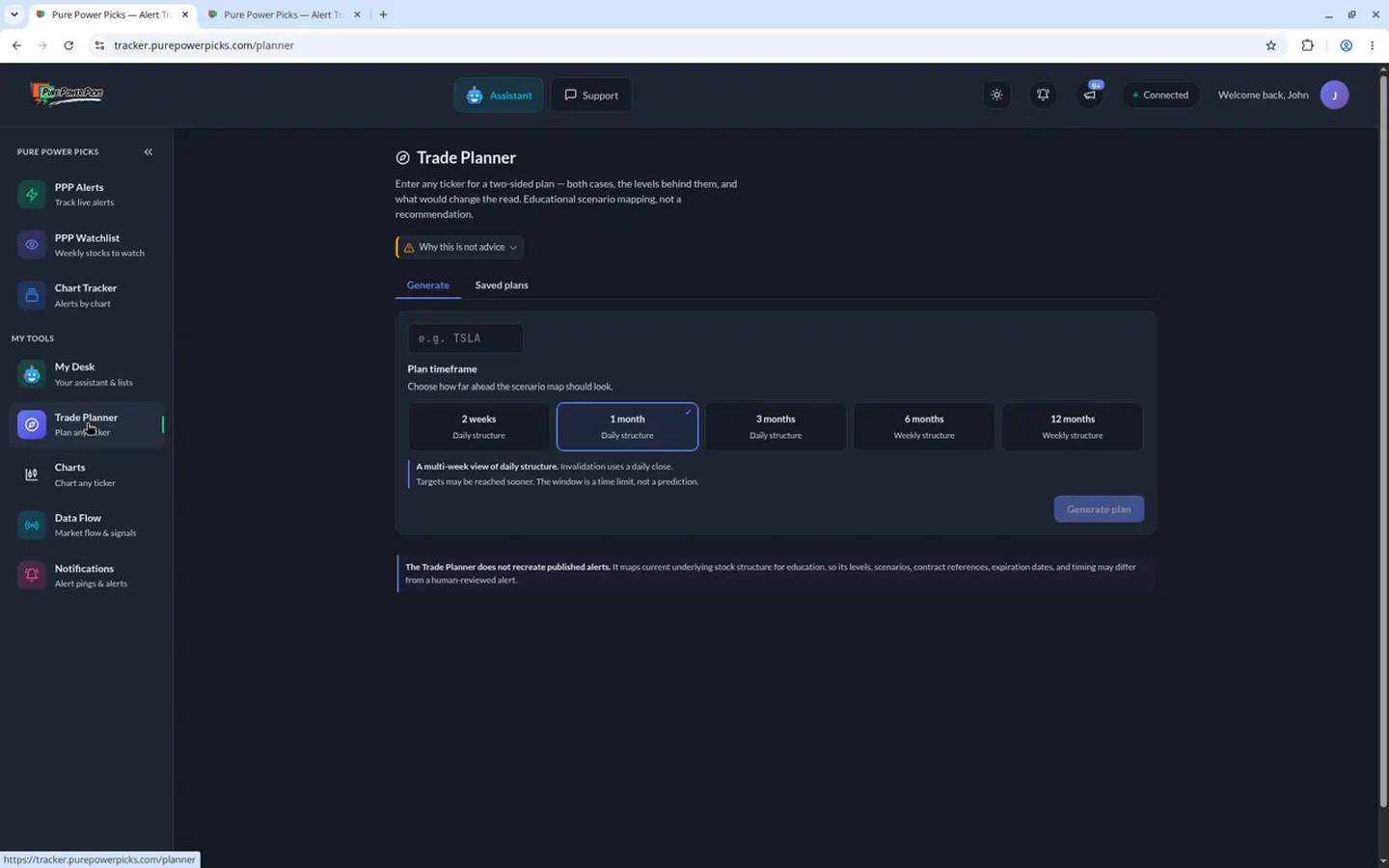This screenshot has width=1389, height=868.
Task: Click the PURE POWER PICKS sidebar heading
Action: pyautogui.click(x=58, y=152)
